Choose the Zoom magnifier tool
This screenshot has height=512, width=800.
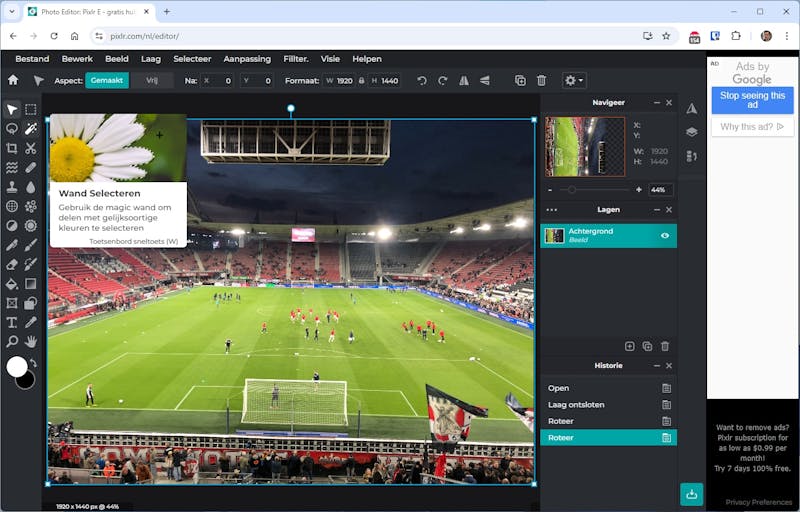coord(12,341)
